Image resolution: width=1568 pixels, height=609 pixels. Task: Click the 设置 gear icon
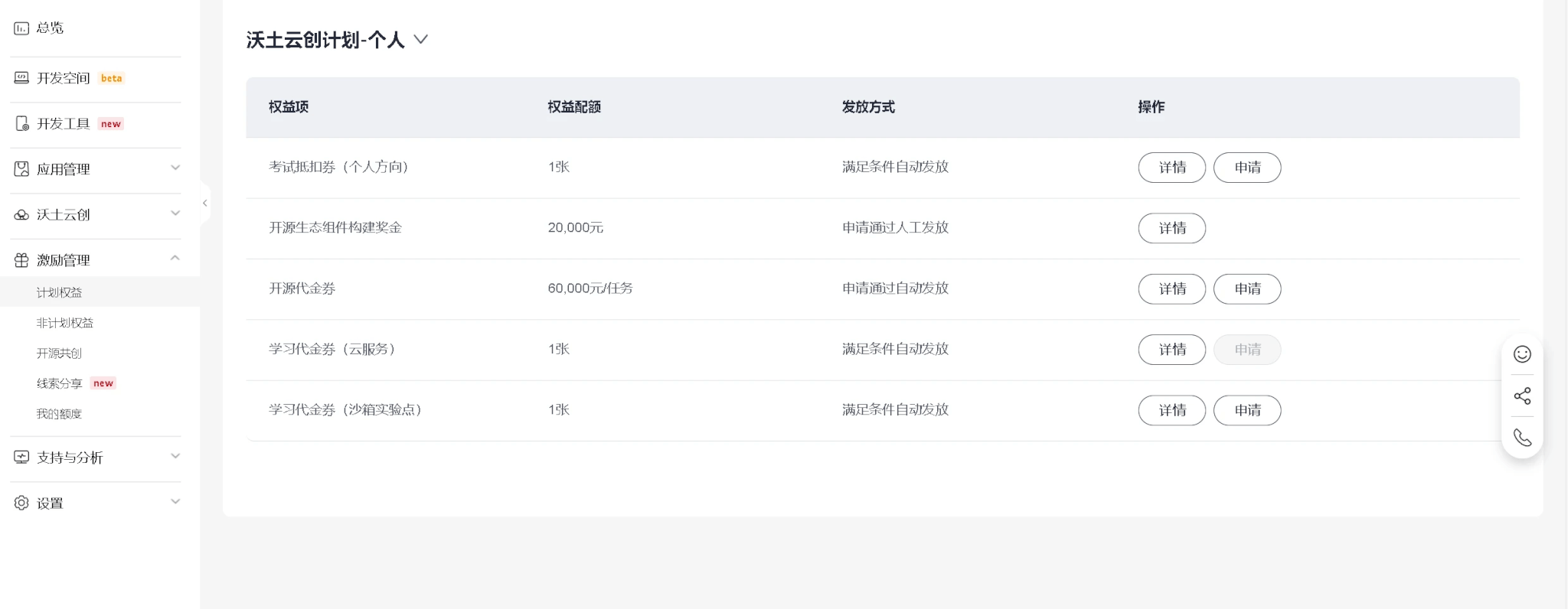point(21,503)
